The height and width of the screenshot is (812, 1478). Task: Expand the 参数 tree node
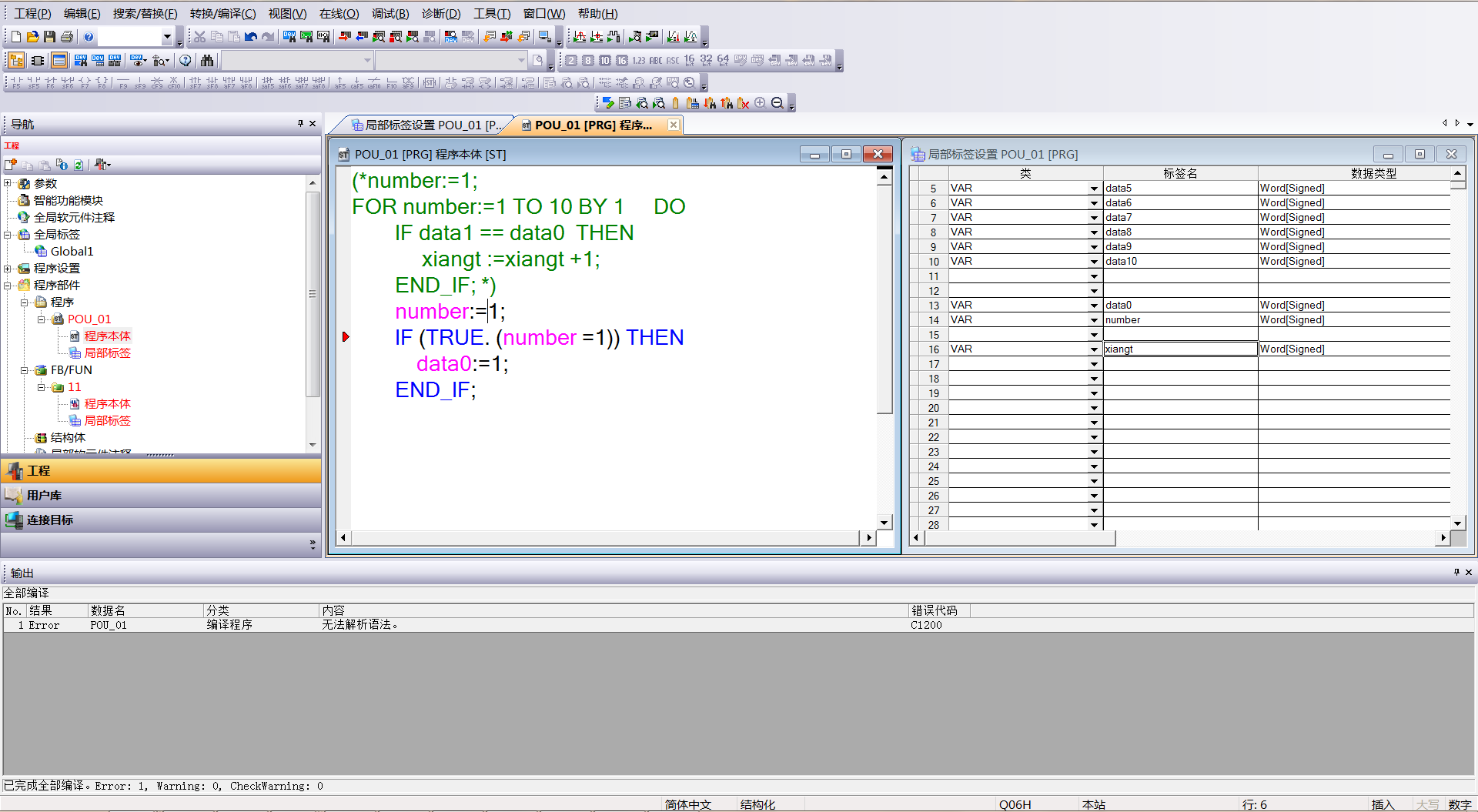(8, 183)
